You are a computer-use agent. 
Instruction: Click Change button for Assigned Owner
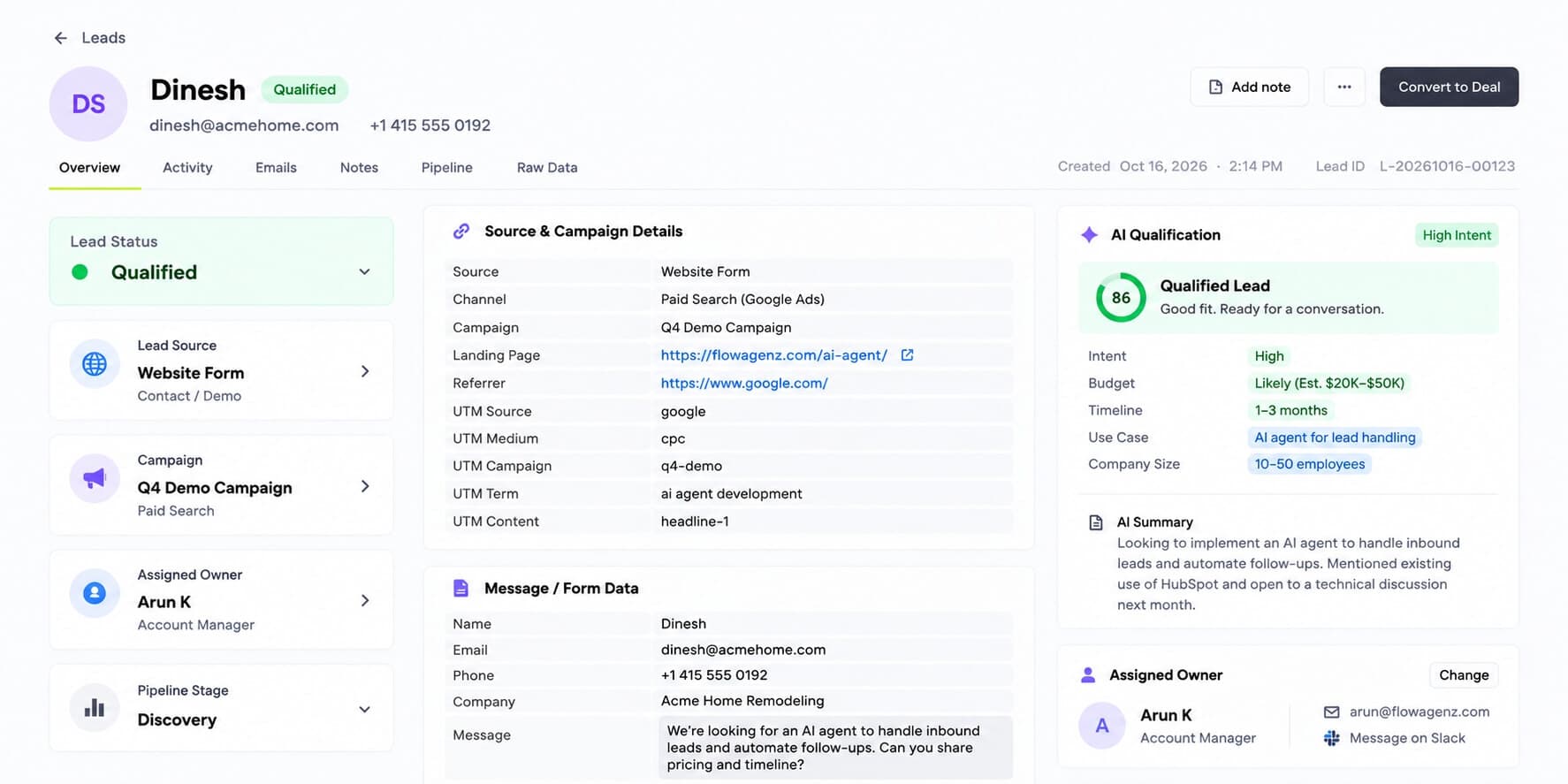1464,674
